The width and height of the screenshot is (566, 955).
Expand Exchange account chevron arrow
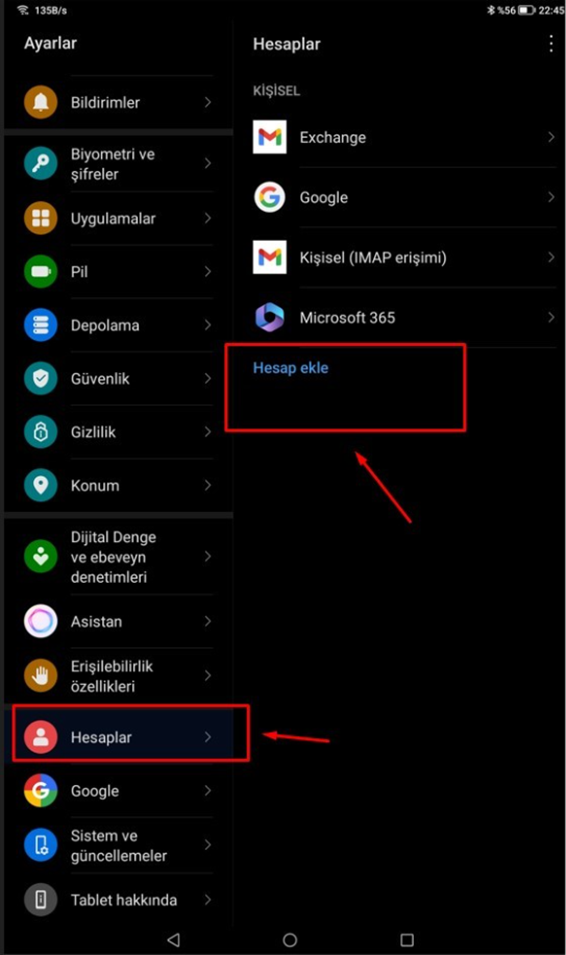pyautogui.click(x=551, y=137)
